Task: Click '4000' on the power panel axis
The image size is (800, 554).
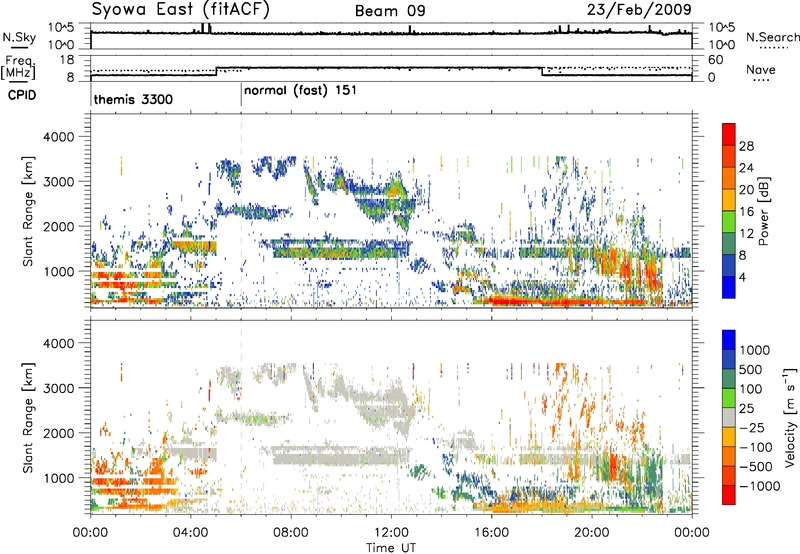Action: tap(58, 137)
